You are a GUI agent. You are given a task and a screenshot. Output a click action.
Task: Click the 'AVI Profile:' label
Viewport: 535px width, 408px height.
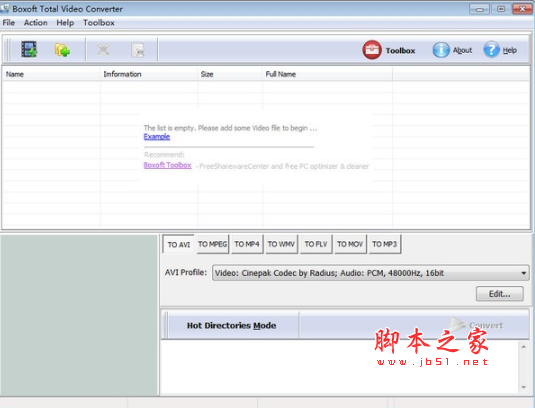[x=186, y=273]
